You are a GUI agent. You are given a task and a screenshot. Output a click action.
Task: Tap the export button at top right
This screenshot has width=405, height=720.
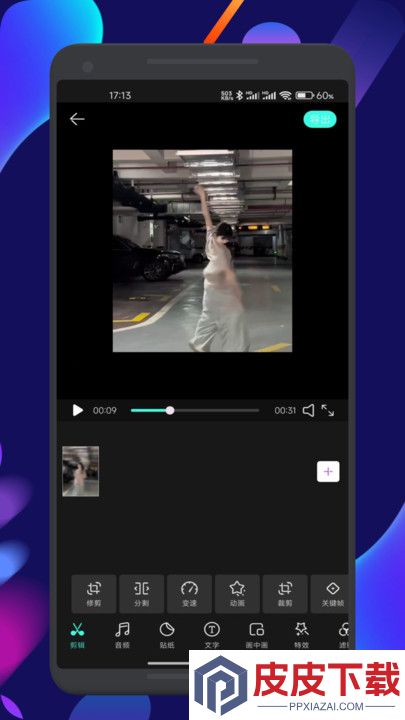coord(320,119)
